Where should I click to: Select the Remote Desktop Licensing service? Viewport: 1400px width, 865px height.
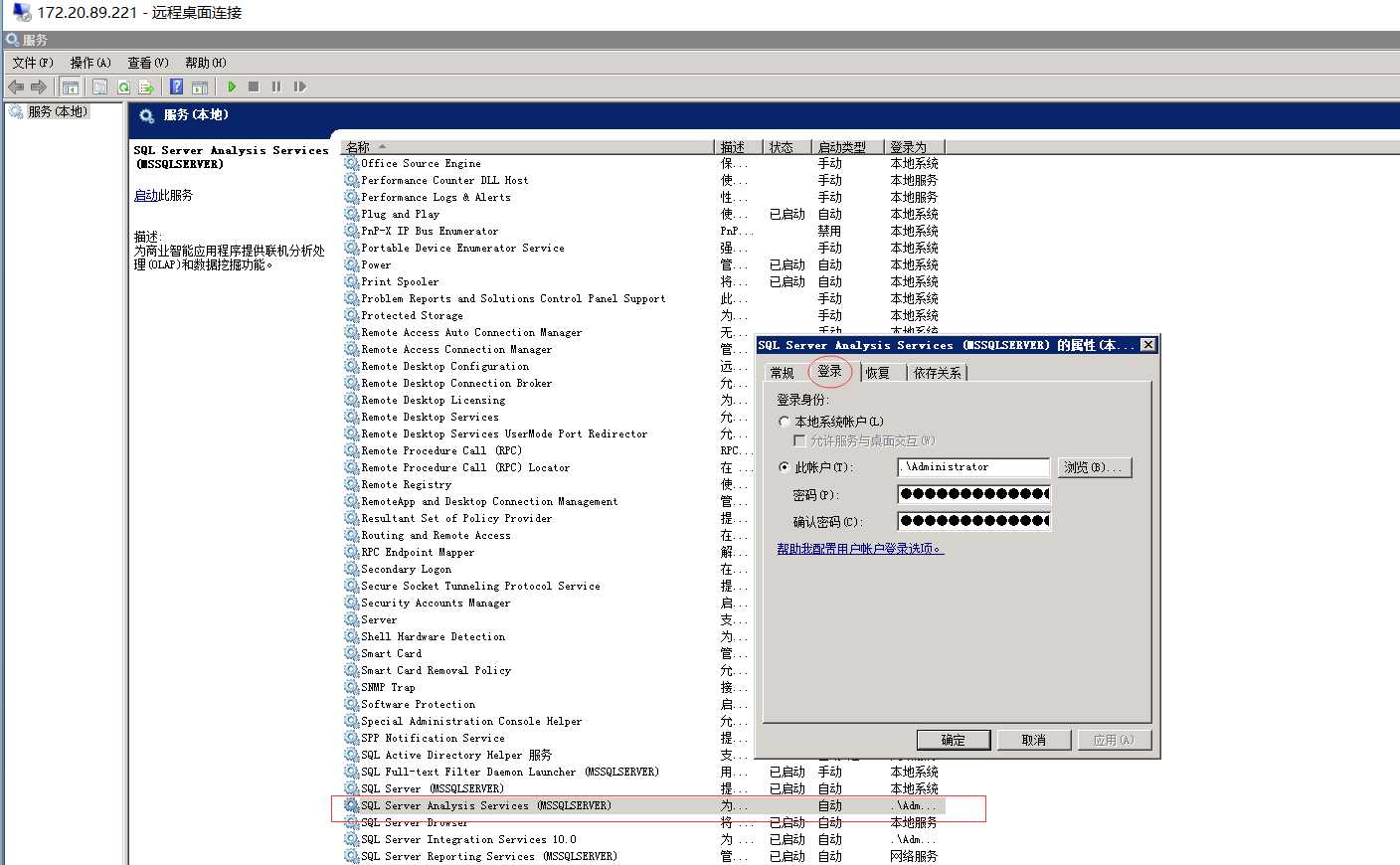coord(433,400)
